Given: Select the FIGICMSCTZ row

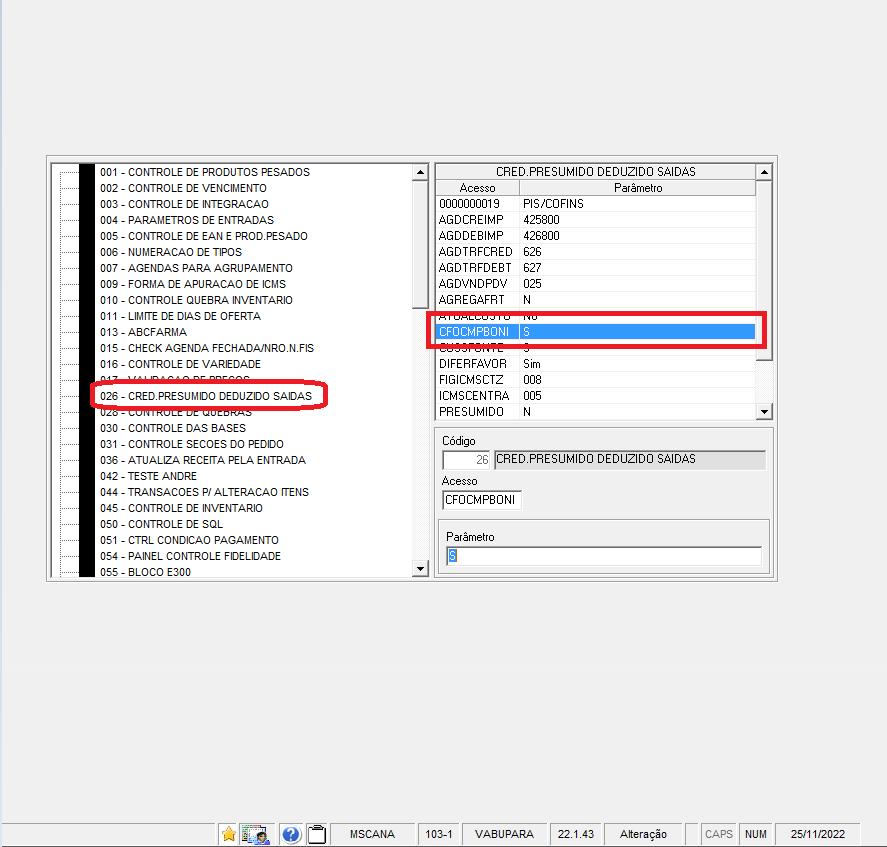Looking at the screenshot, I should point(596,380).
